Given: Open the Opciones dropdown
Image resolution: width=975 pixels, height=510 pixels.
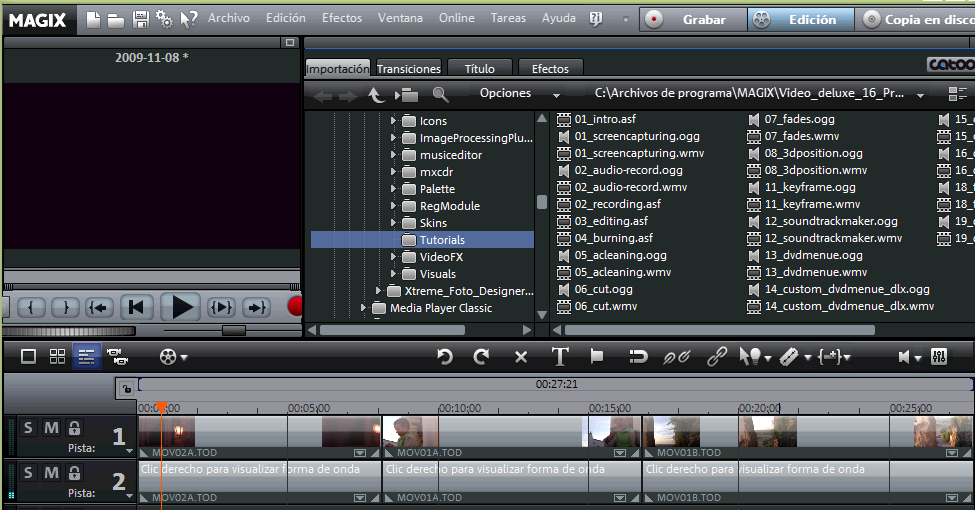Looking at the screenshot, I should 518,94.
